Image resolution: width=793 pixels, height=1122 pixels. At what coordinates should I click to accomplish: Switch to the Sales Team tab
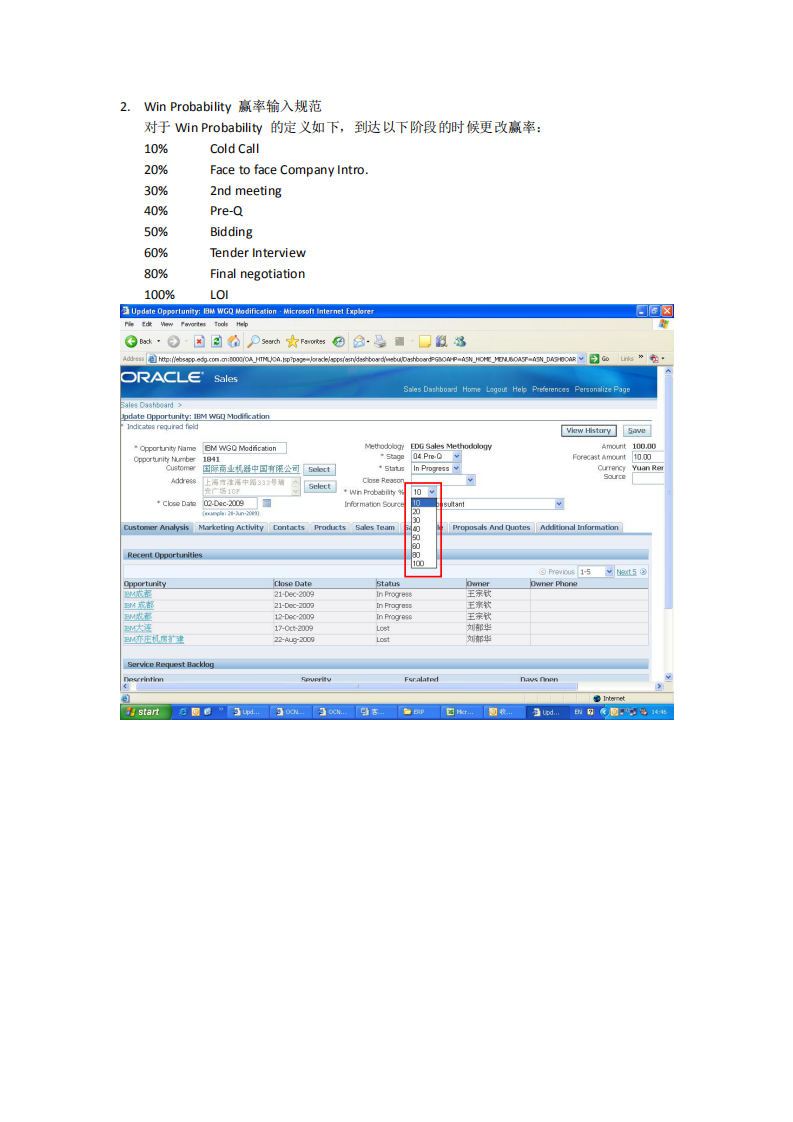[x=375, y=527]
